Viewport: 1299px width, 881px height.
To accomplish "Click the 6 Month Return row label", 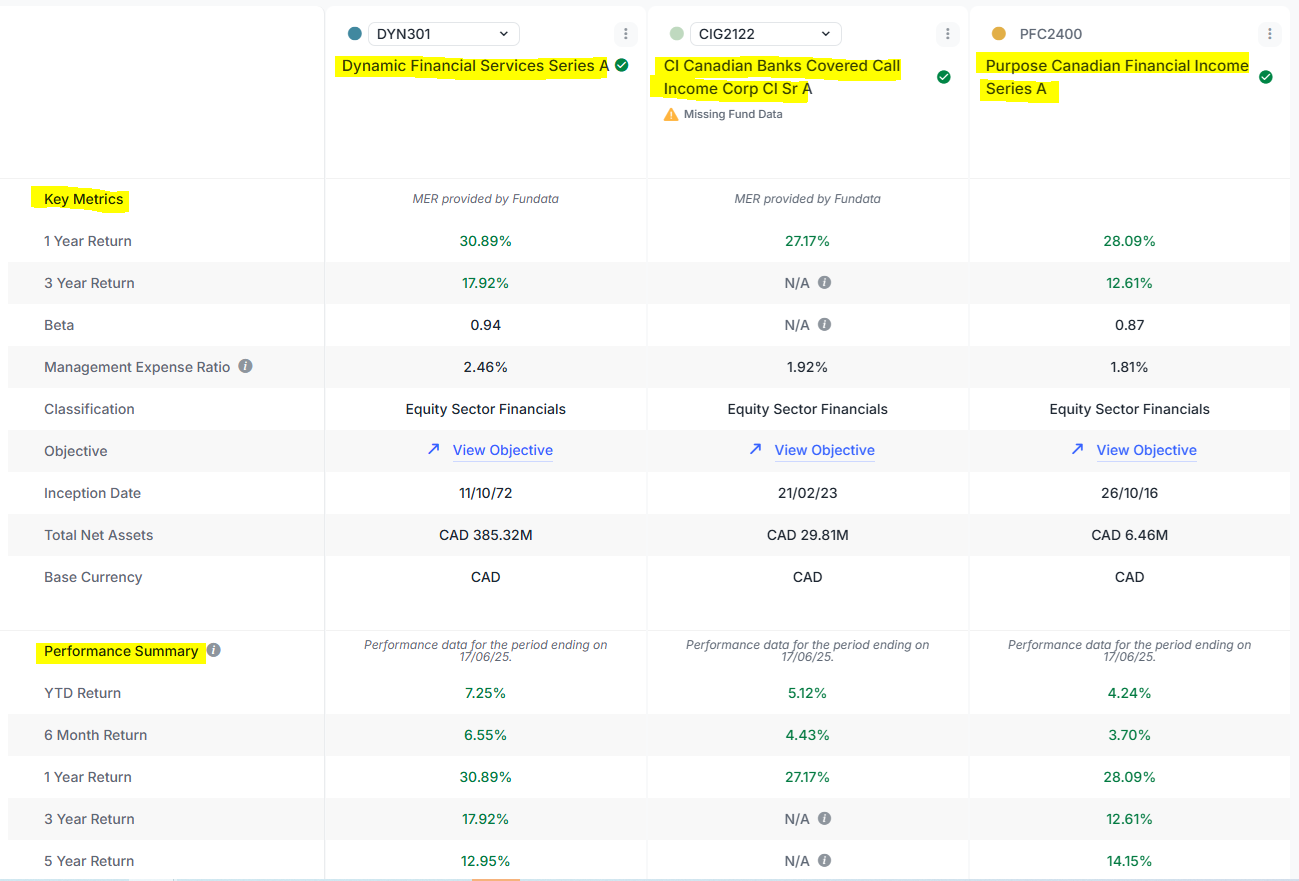I will pyautogui.click(x=95, y=735).
